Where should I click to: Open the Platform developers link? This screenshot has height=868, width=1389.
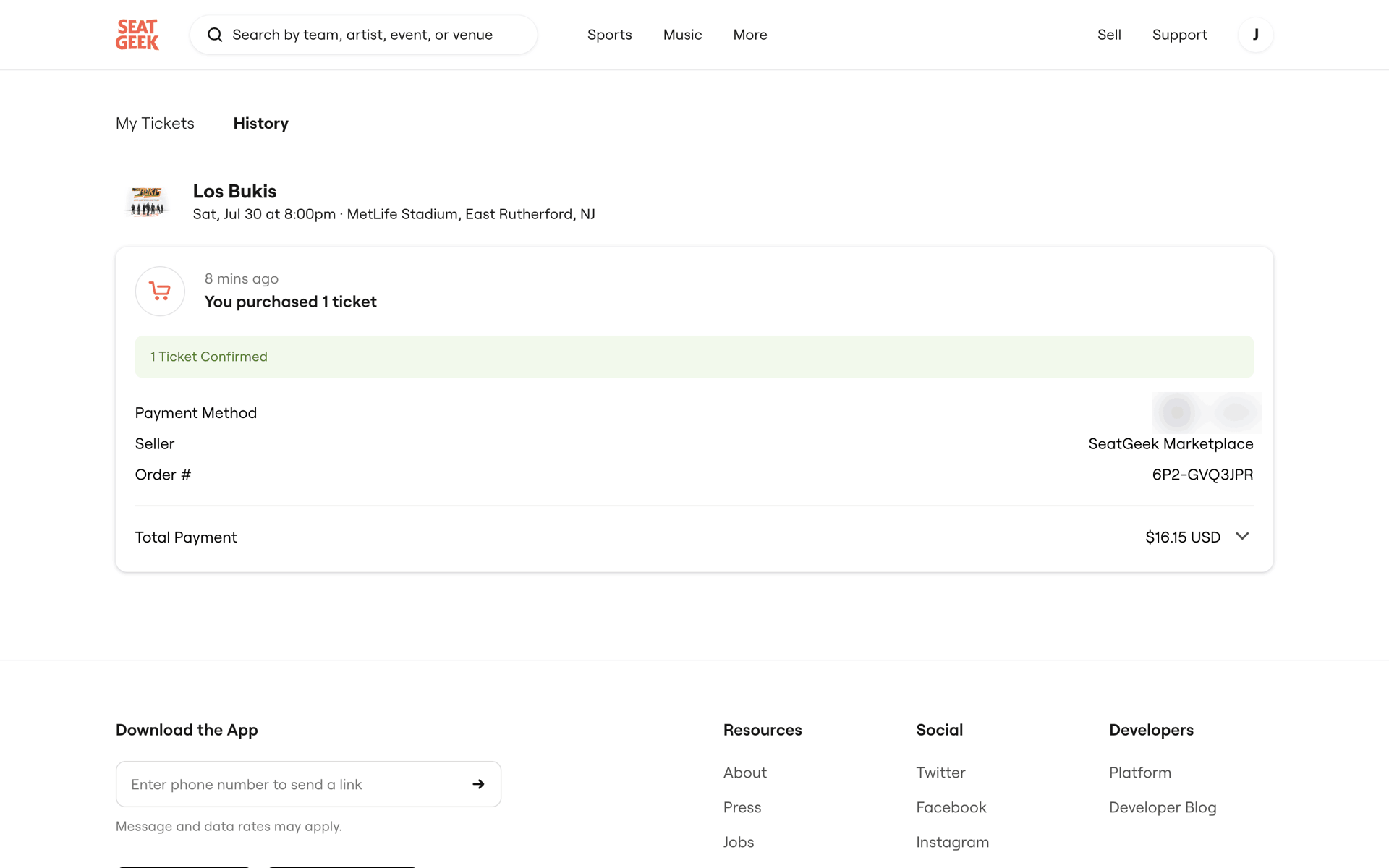point(1140,773)
